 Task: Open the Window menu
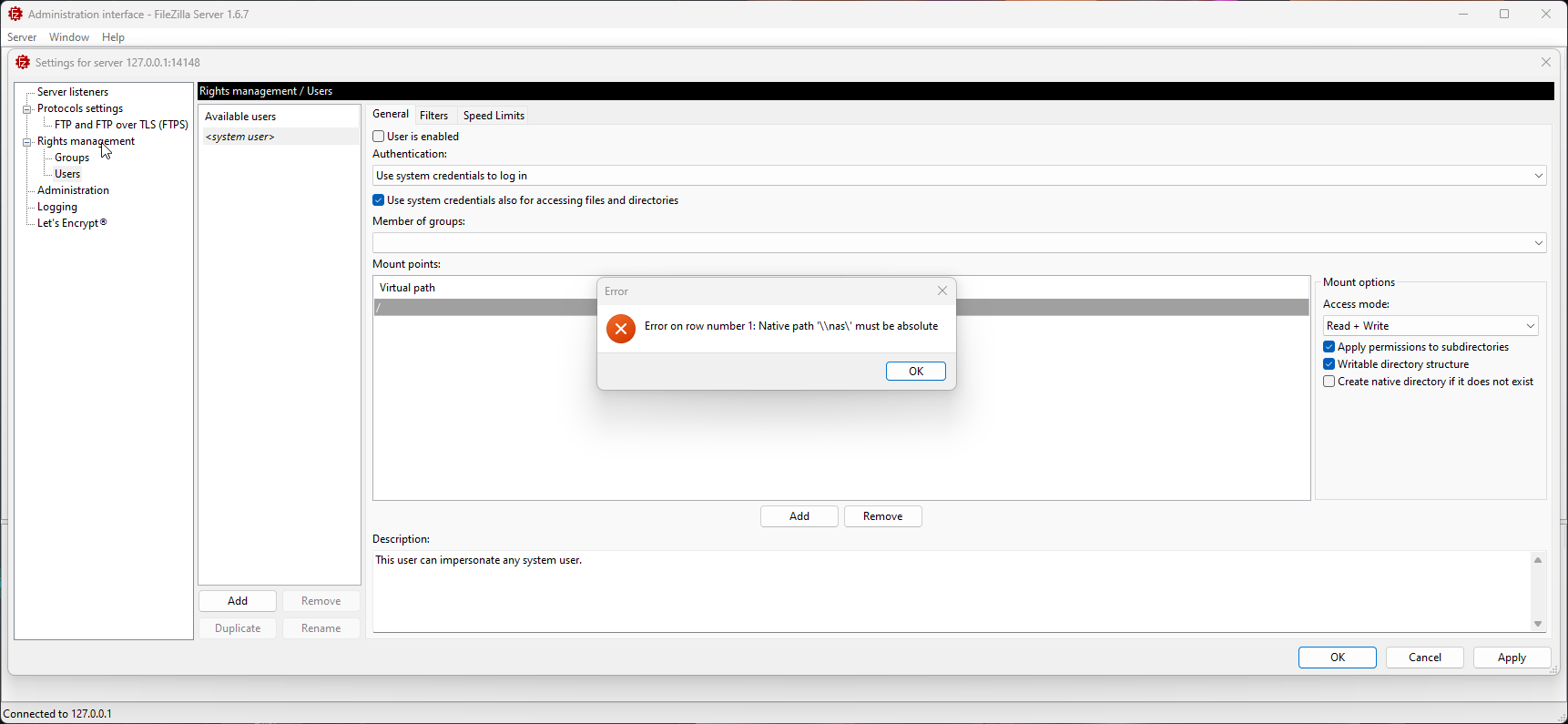(x=69, y=37)
